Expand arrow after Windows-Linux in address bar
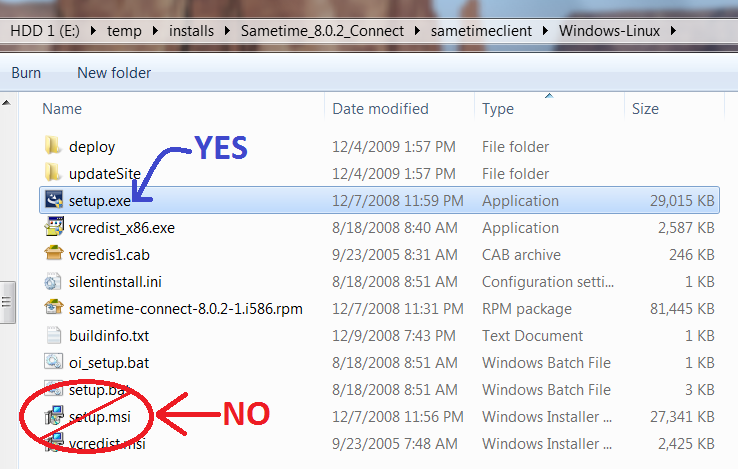The height and width of the screenshot is (469, 738). click(673, 31)
